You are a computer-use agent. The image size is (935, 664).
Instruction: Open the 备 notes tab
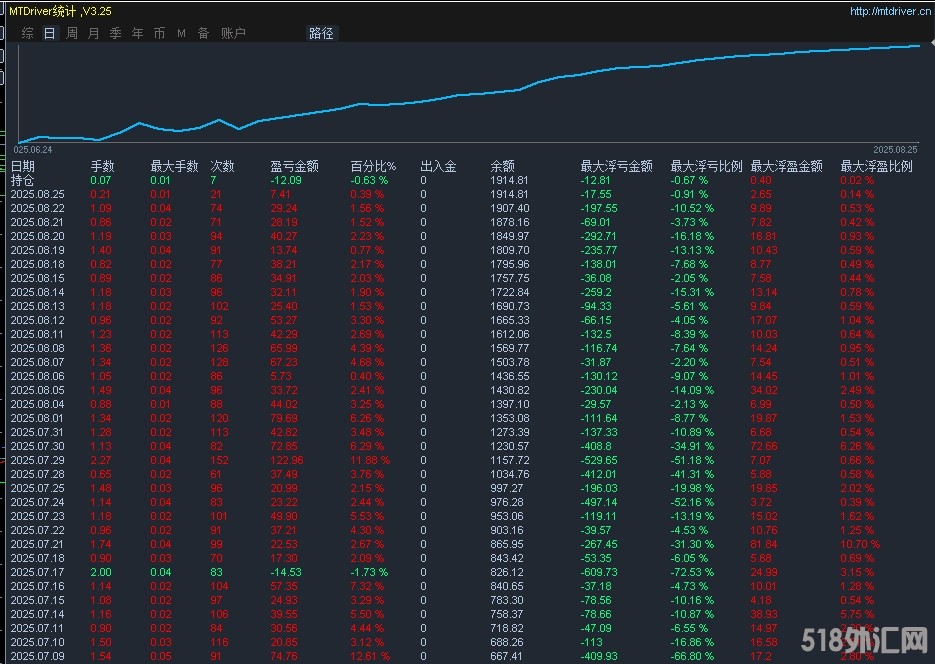coord(204,33)
